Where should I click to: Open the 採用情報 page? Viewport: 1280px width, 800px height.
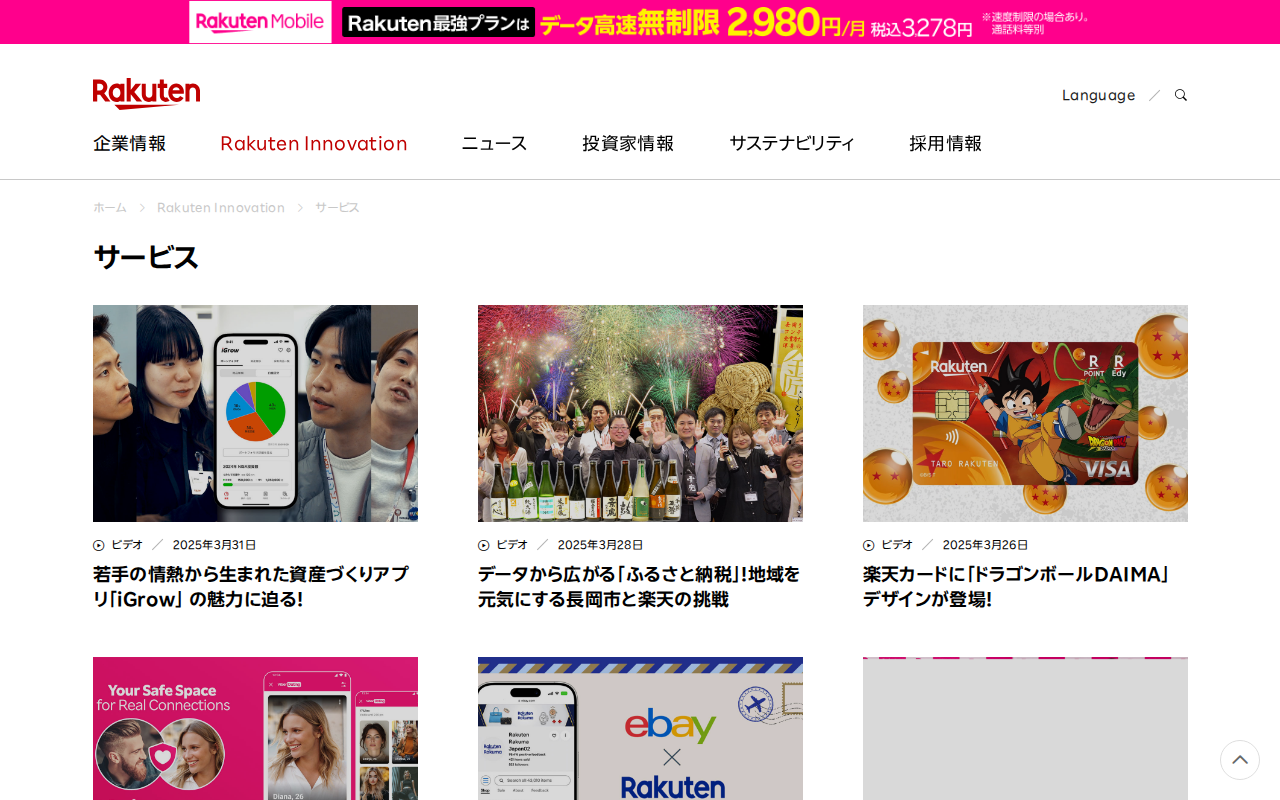click(945, 142)
